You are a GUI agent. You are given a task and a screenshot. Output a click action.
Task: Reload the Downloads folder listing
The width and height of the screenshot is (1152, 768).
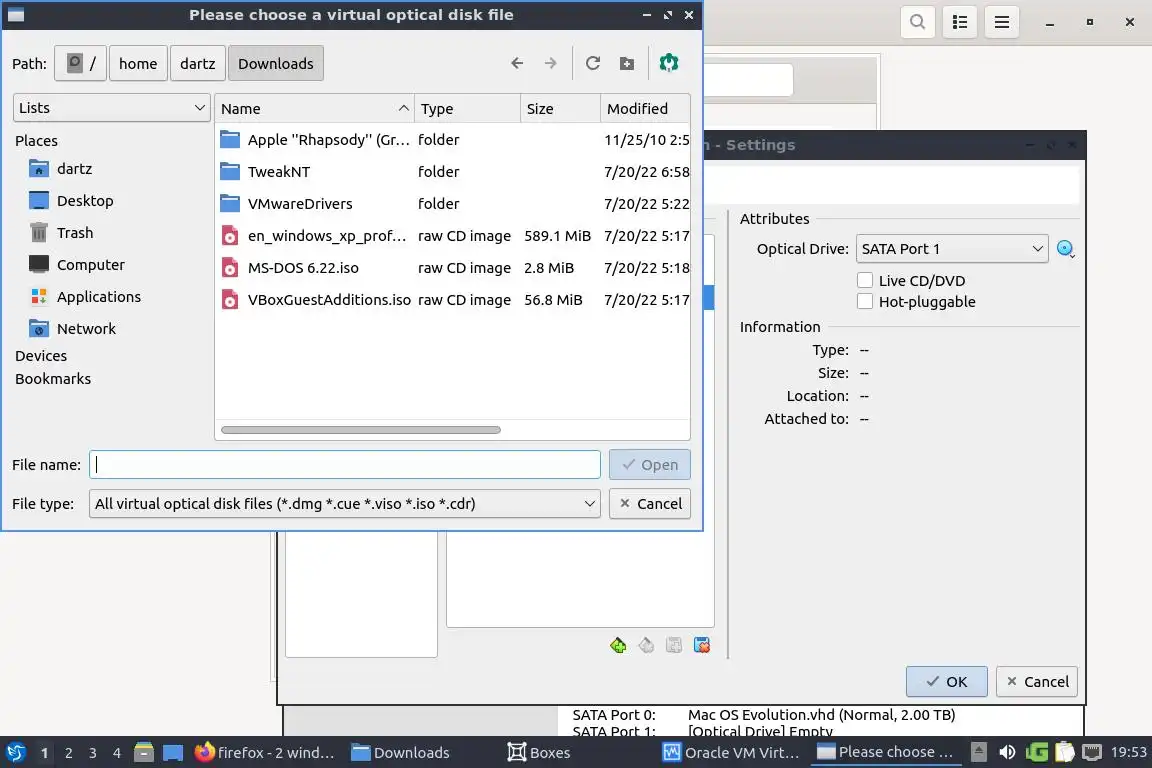pyautogui.click(x=593, y=63)
